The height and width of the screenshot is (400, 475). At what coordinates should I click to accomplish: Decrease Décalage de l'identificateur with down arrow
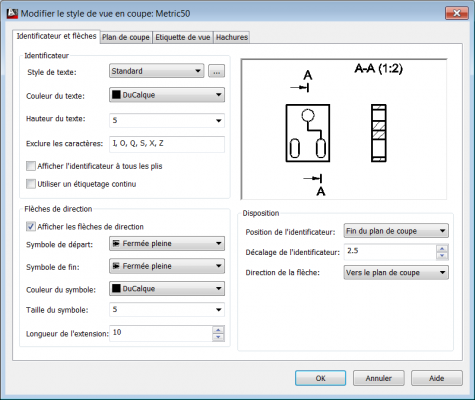(x=442, y=256)
